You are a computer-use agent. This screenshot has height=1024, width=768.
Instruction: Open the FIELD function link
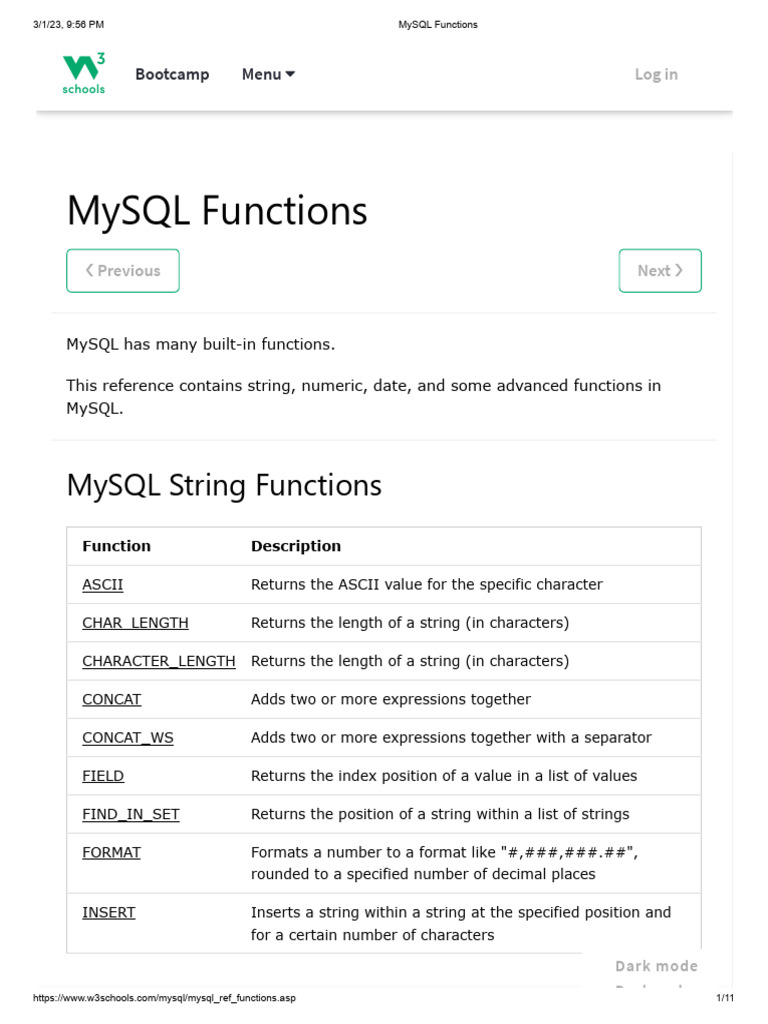(103, 776)
